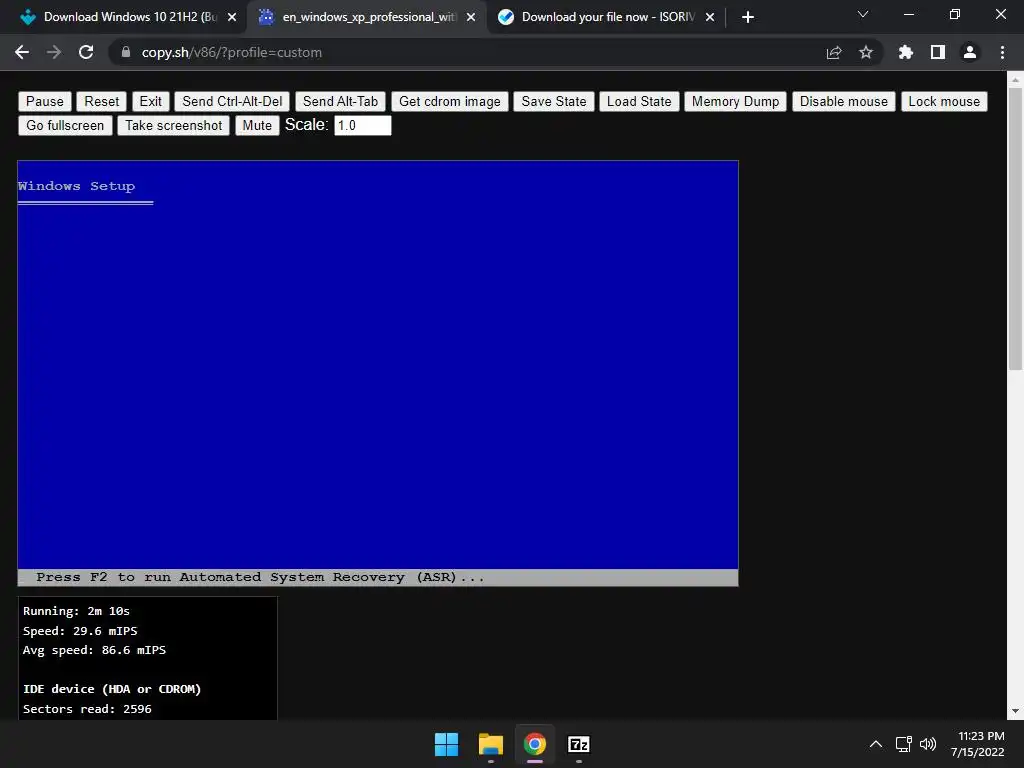Screen dimensions: 1024x768
Task: Click Lock mouse
Action: point(944,101)
